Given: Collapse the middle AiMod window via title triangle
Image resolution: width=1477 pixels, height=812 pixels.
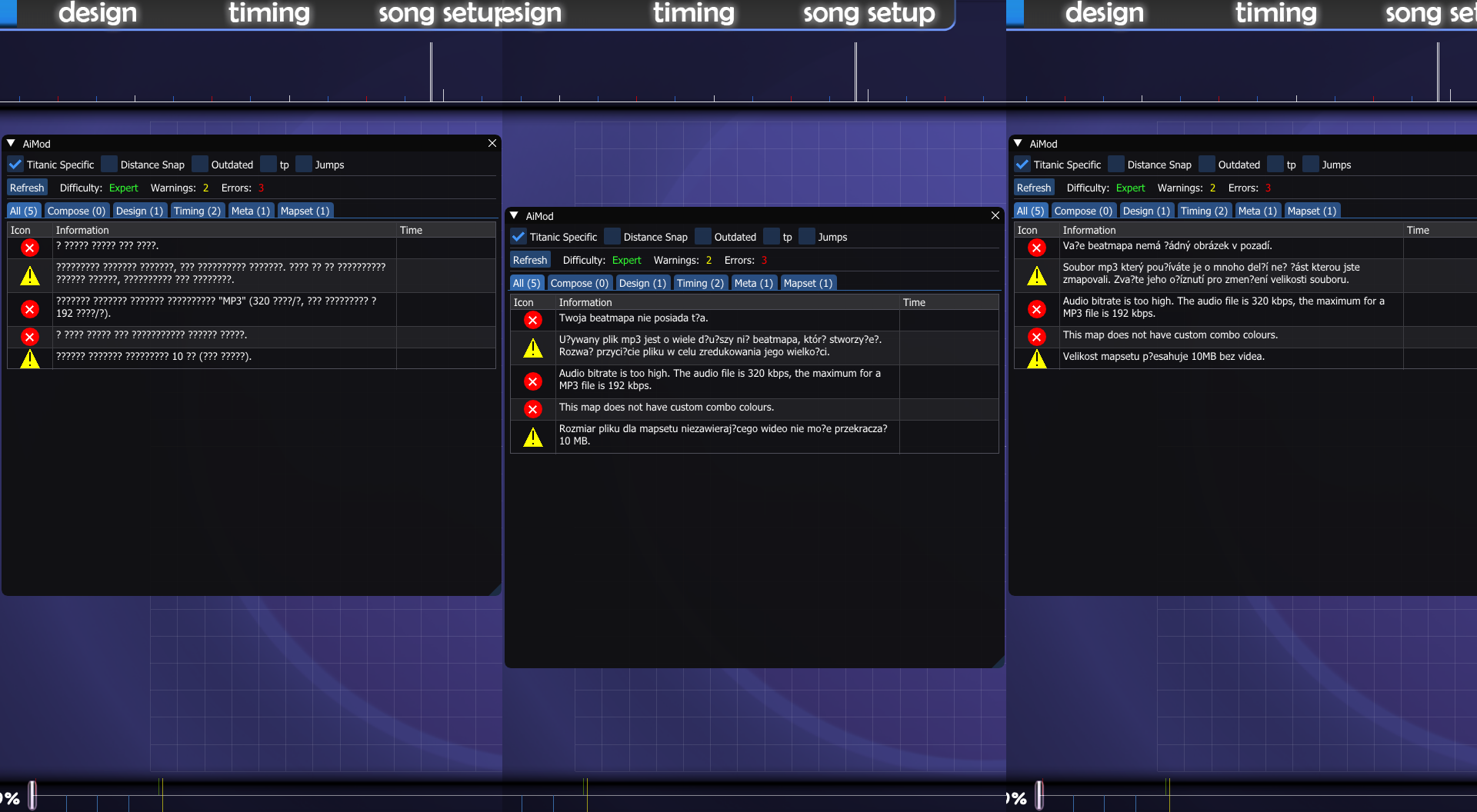Looking at the screenshot, I should coord(515,215).
